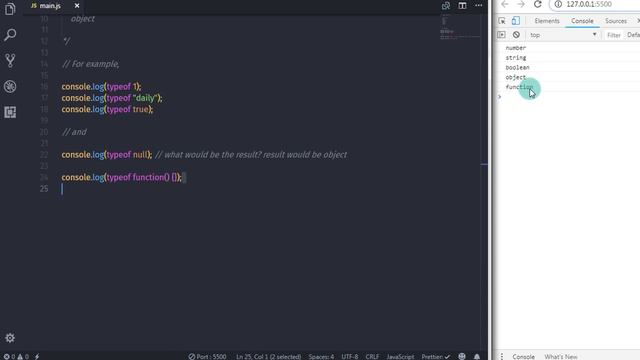Activate DevTools inspect element icon
Image resolution: width=640 pixels, height=360 pixels.
click(502, 21)
